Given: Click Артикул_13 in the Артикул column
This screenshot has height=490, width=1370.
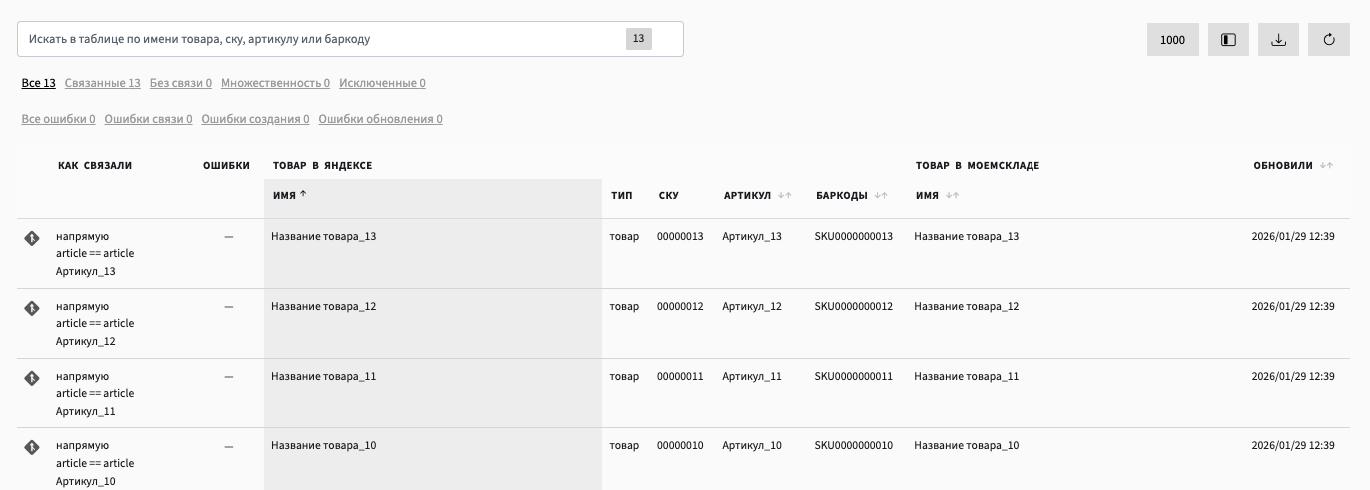Looking at the screenshot, I should click(x=752, y=237).
